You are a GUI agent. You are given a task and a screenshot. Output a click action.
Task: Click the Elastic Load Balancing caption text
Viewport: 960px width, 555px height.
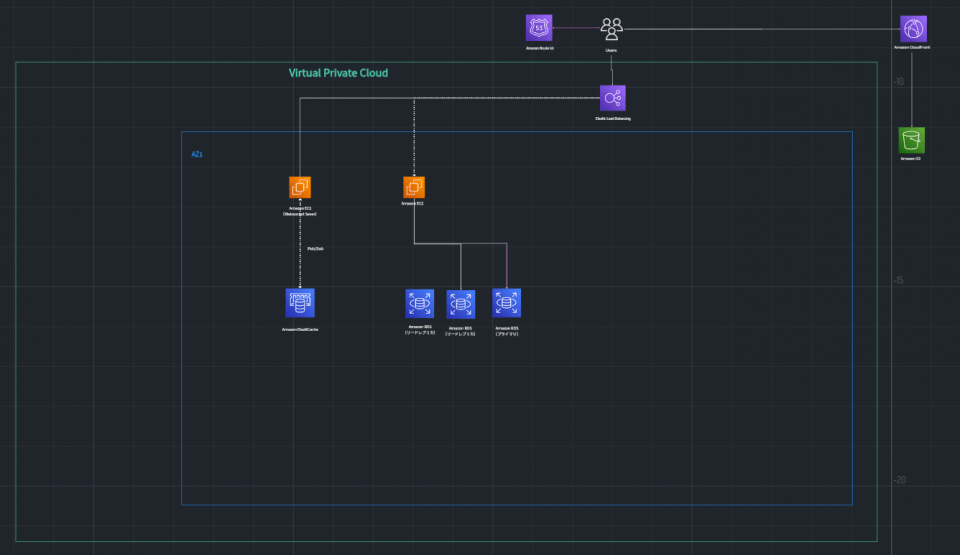click(613, 119)
